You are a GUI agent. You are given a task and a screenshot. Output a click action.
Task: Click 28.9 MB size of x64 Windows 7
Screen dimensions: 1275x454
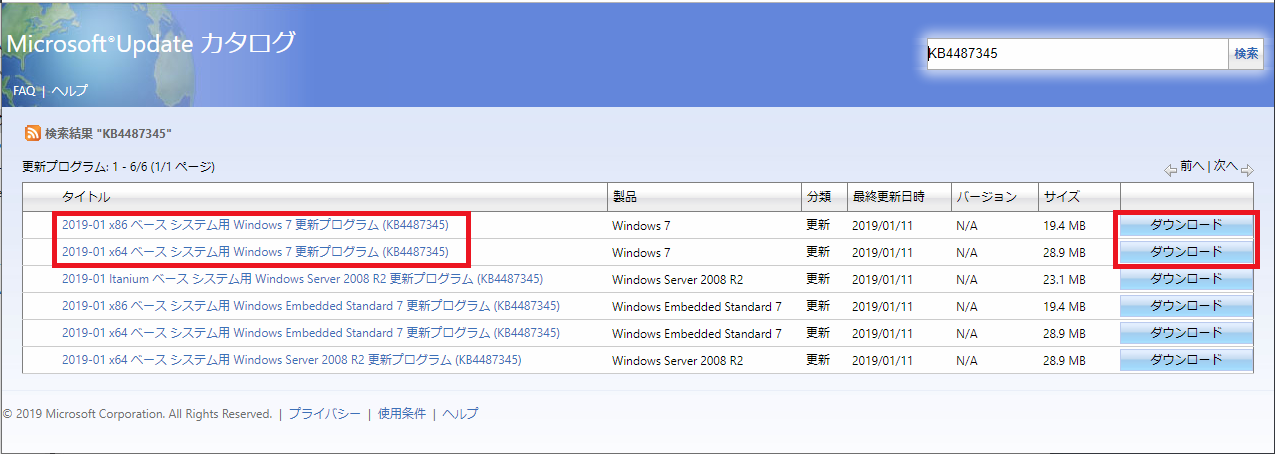point(1065,253)
